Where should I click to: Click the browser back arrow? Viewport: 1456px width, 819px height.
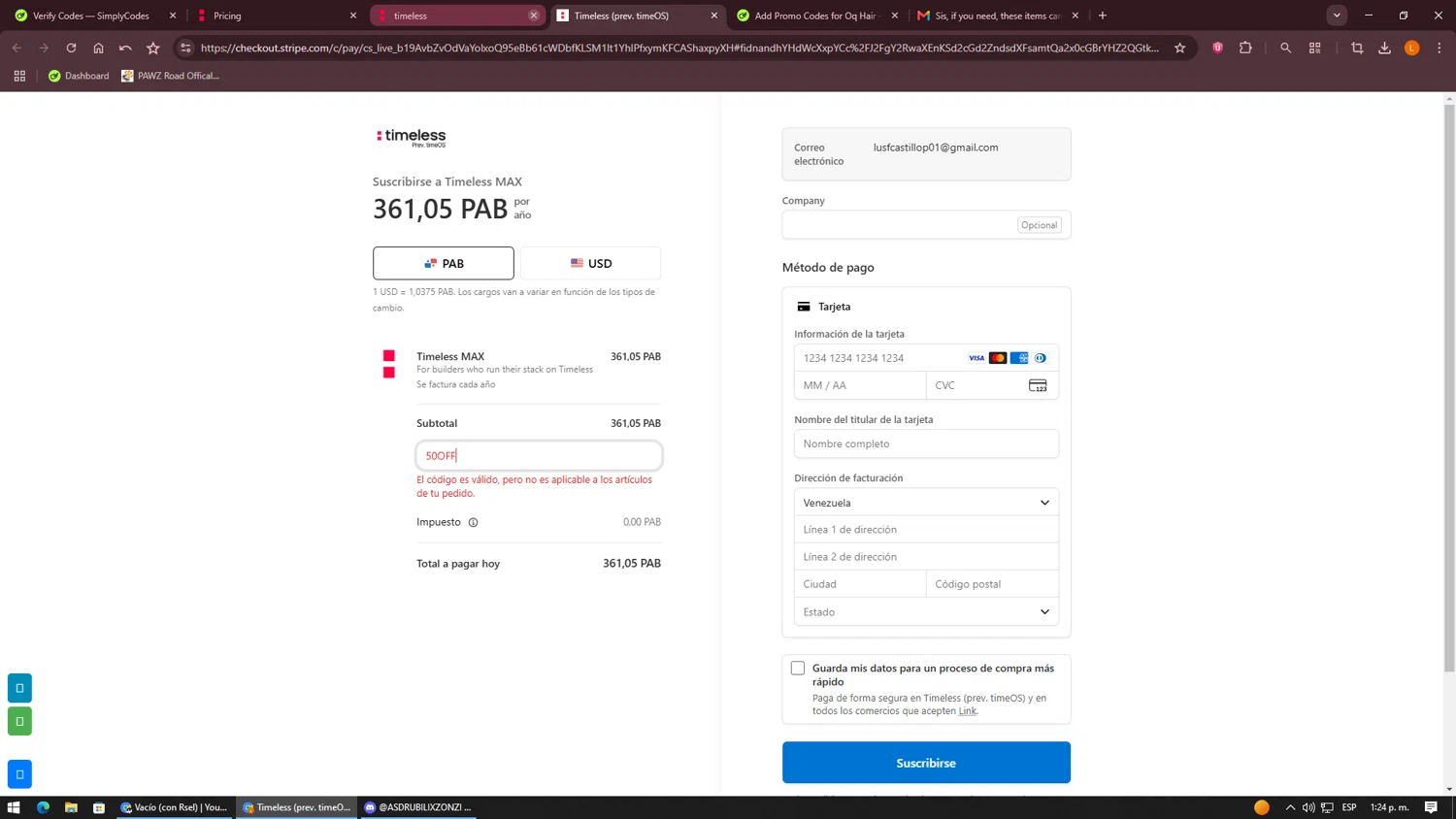pos(17,48)
